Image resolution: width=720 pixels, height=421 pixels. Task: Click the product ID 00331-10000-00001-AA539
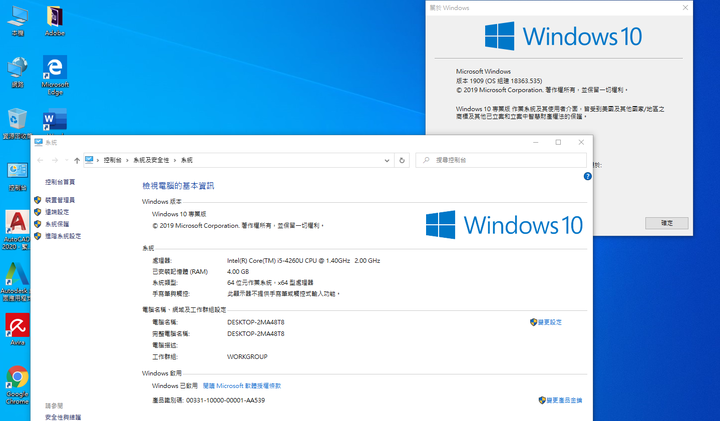point(225,400)
